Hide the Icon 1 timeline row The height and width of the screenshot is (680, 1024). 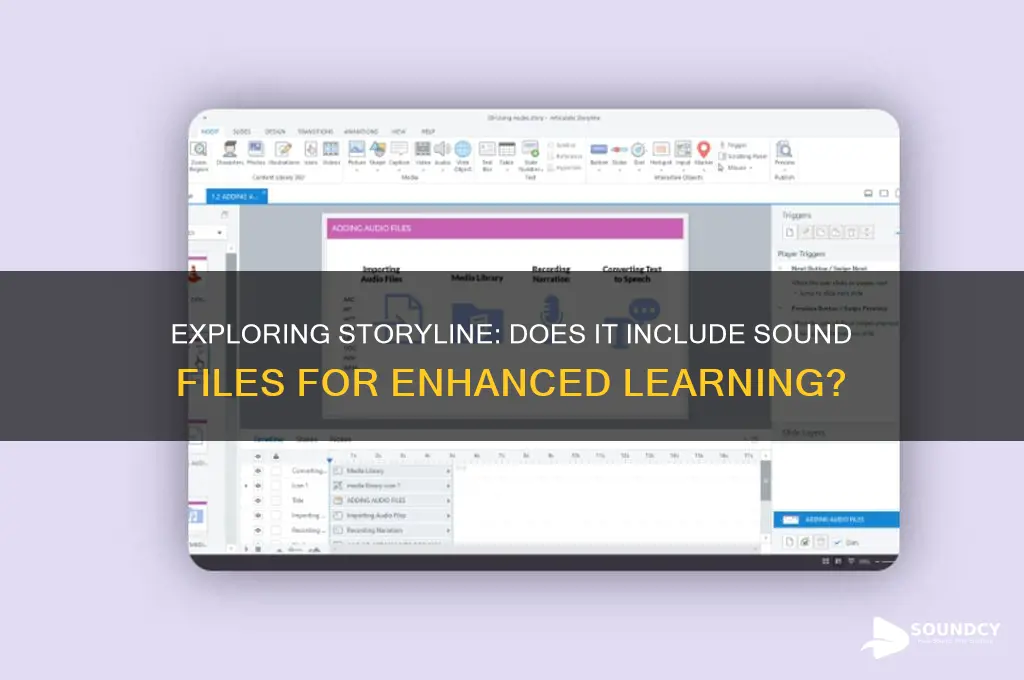click(x=258, y=485)
